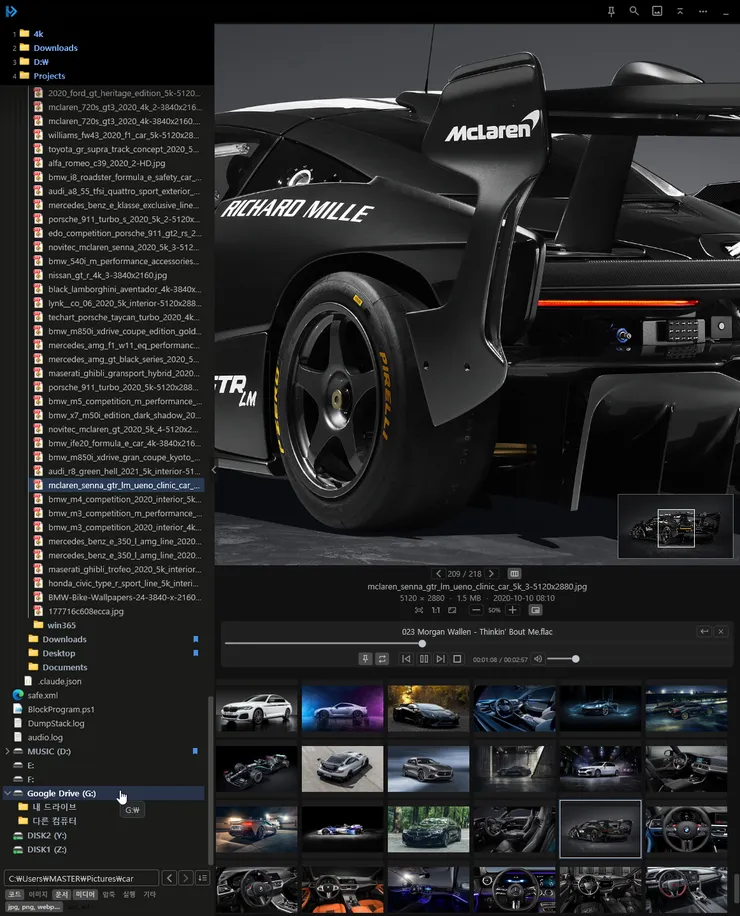Screen dimensions: 740x916
Task: Click the app logo icon top left
Action: click(x=11, y=11)
